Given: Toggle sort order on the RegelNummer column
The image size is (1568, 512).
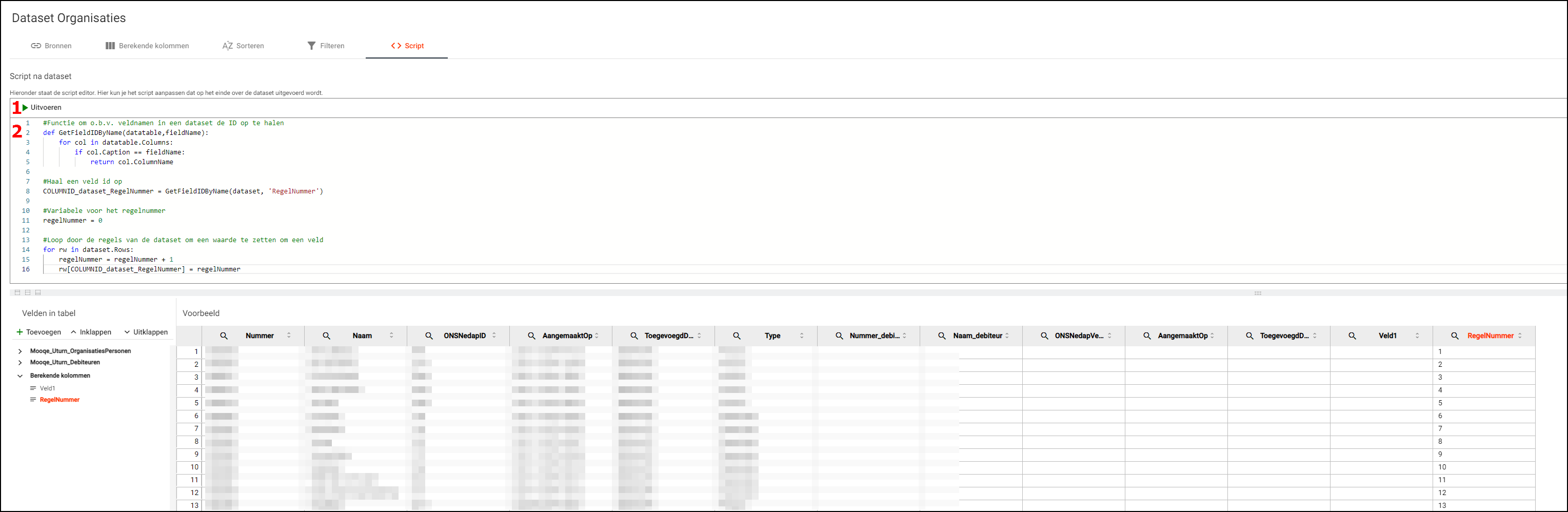Looking at the screenshot, I should pos(1520,336).
